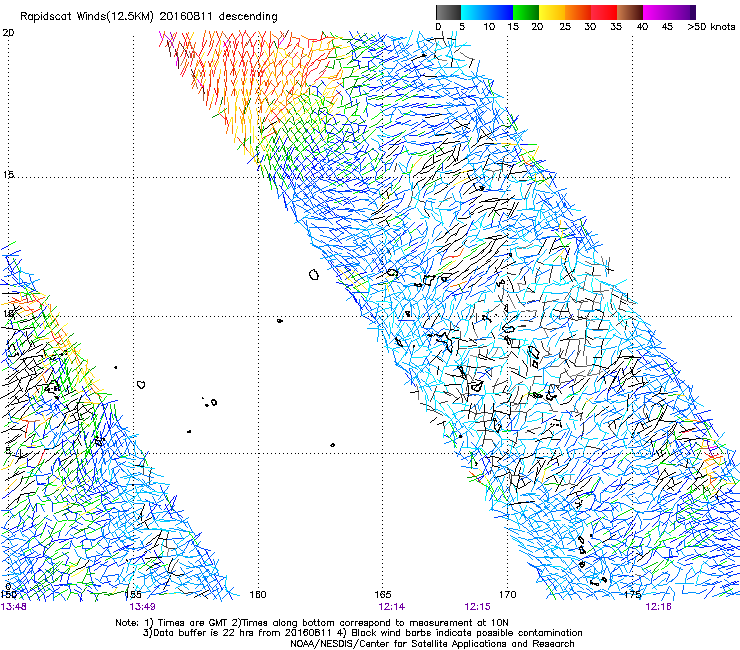
Task: Select the latitude axis label '20'
Action: [8, 33]
